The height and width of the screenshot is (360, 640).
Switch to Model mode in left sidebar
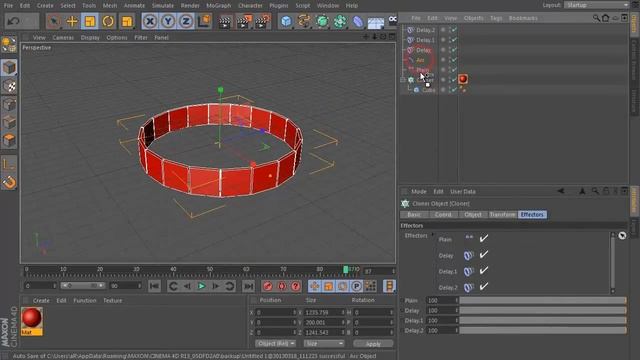pos(9,67)
